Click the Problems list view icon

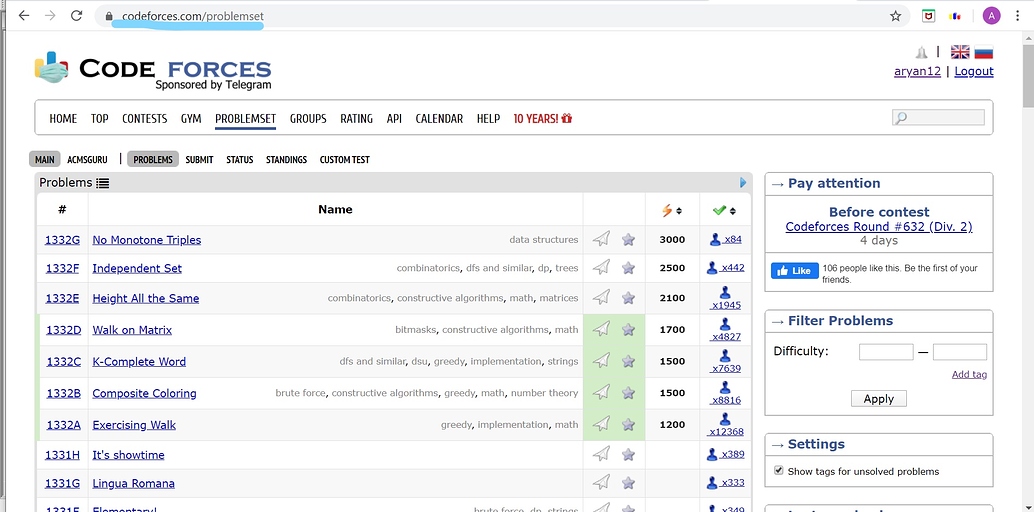coord(103,183)
